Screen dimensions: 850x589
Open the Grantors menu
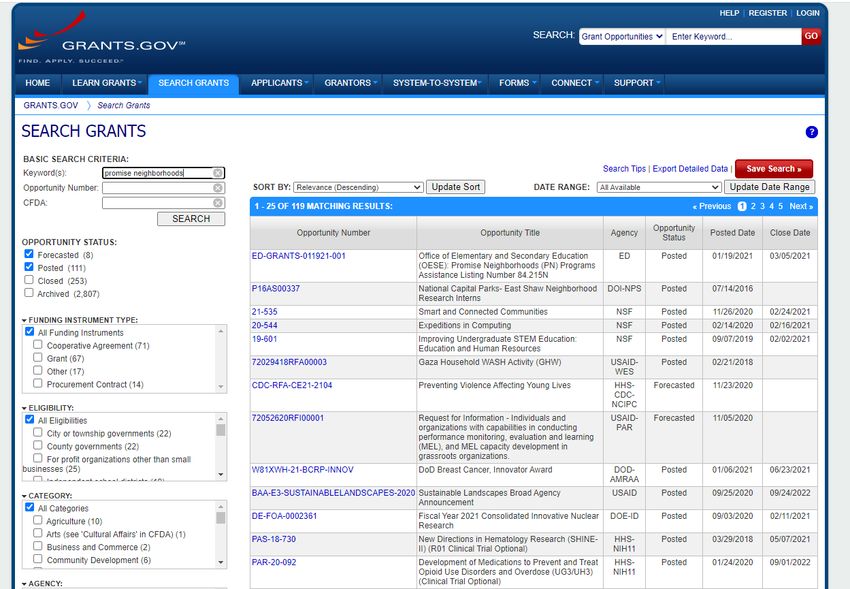point(350,83)
